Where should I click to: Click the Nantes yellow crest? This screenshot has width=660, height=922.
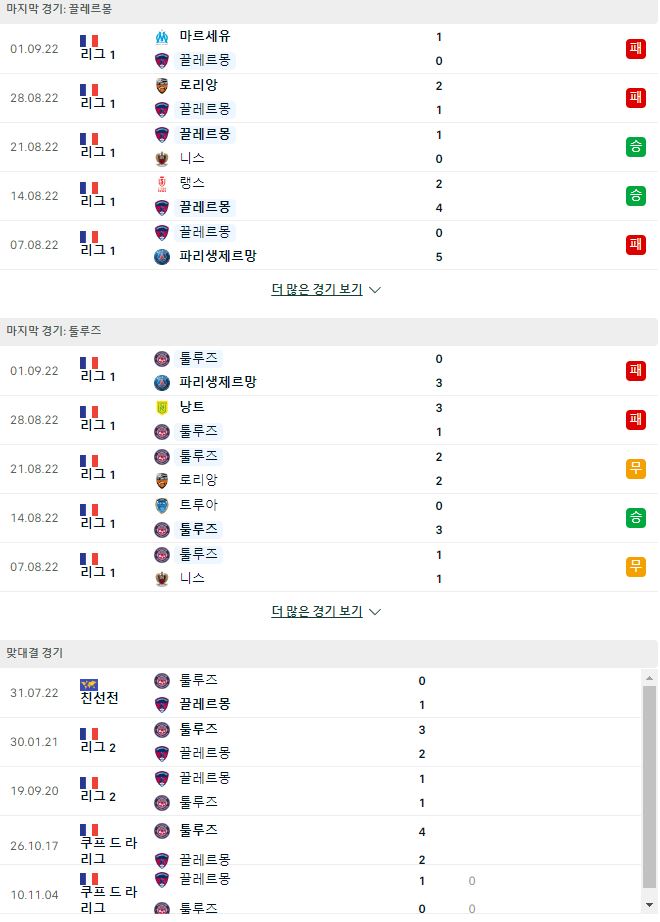162,407
